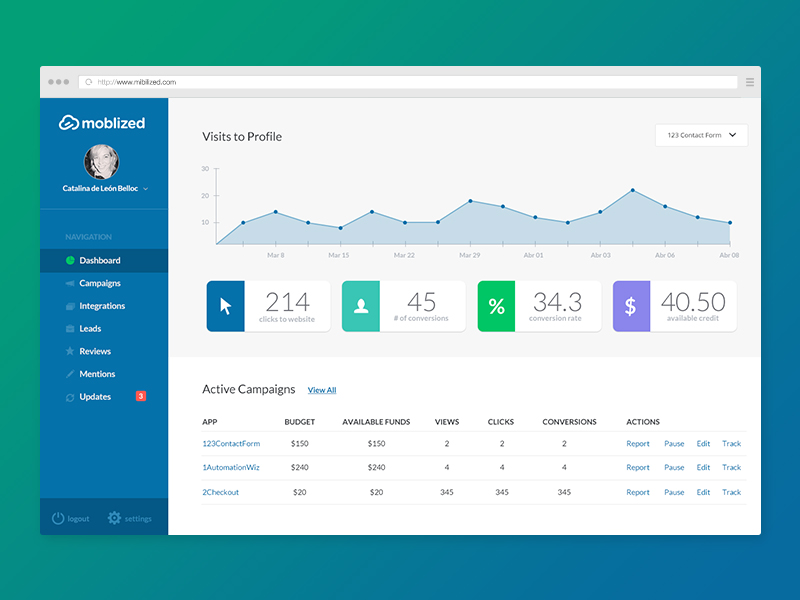Pause the 1AutomationWiz campaign
Image resolution: width=800 pixels, height=600 pixels.
tap(674, 468)
